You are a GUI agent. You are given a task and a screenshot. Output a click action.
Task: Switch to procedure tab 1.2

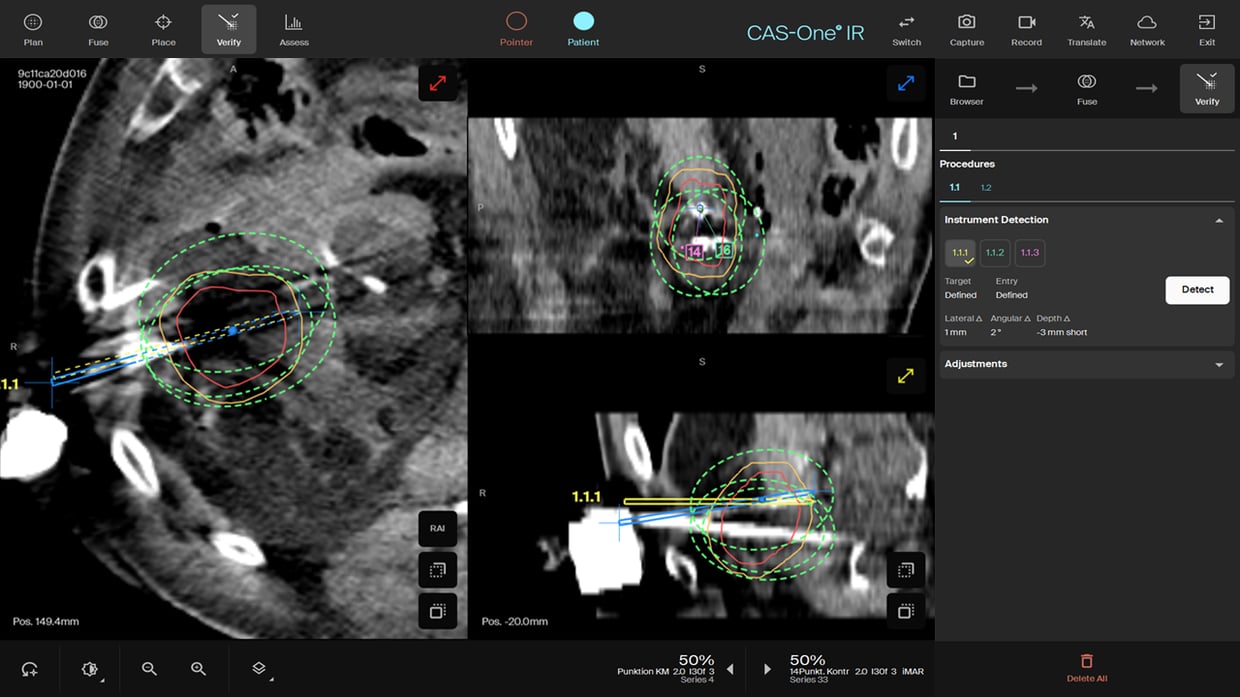pyautogui.click(x=986, y=188)
